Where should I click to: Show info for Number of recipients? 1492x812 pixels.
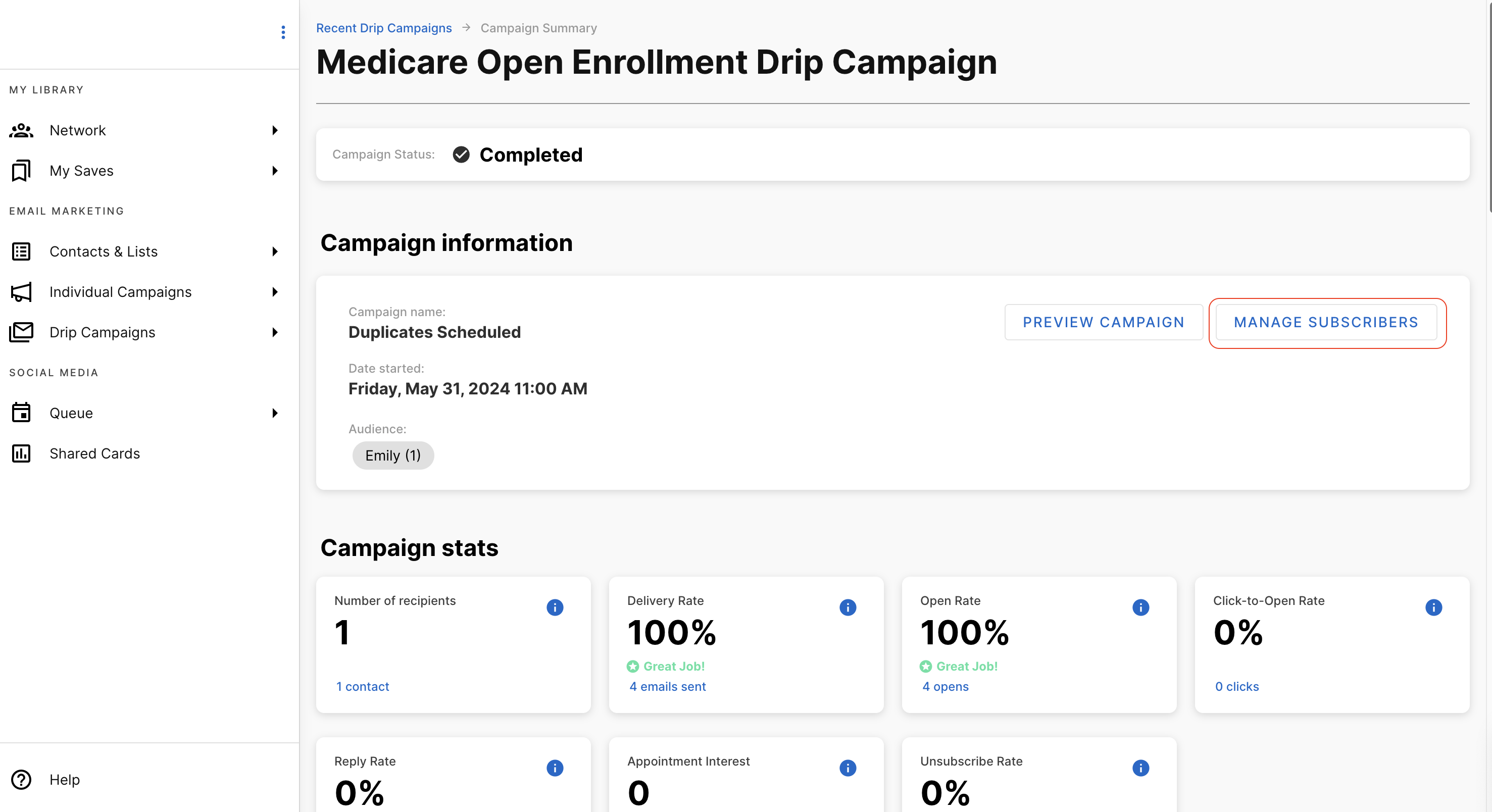555,607
